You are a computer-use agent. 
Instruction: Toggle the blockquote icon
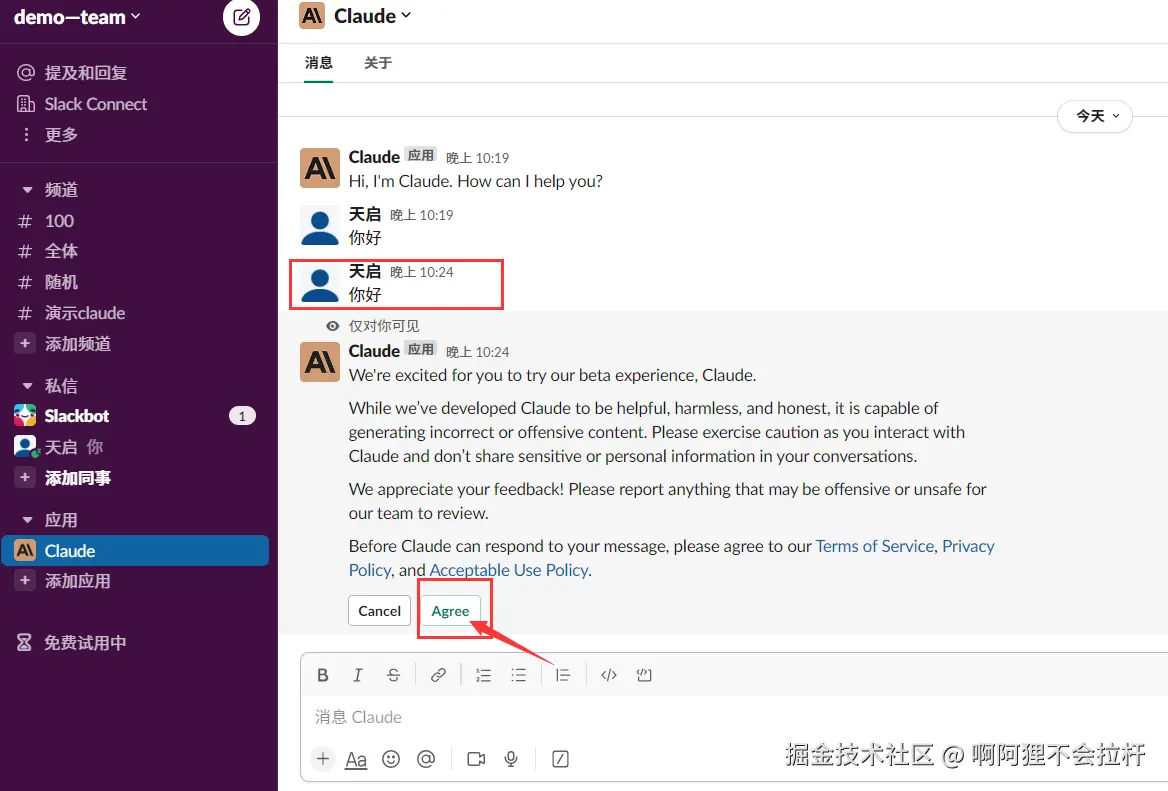562,676
